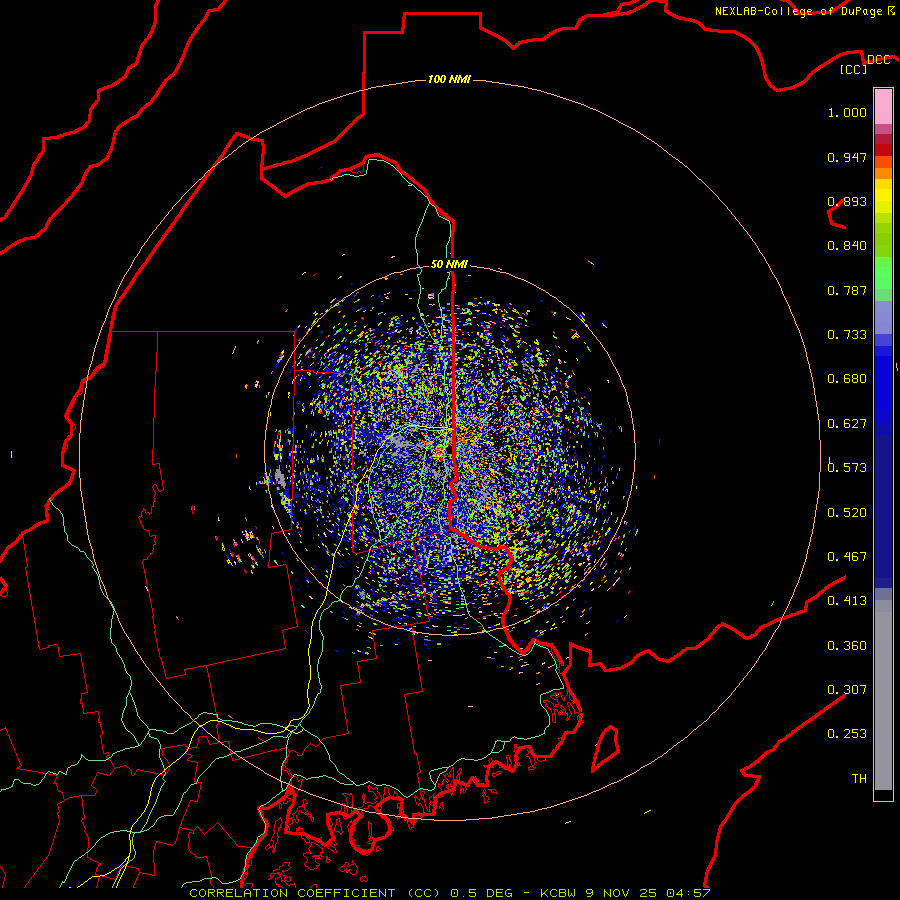Select the 0.787 scale value
The width and height of the screenshot is (900, 900).
coord(847,290)
